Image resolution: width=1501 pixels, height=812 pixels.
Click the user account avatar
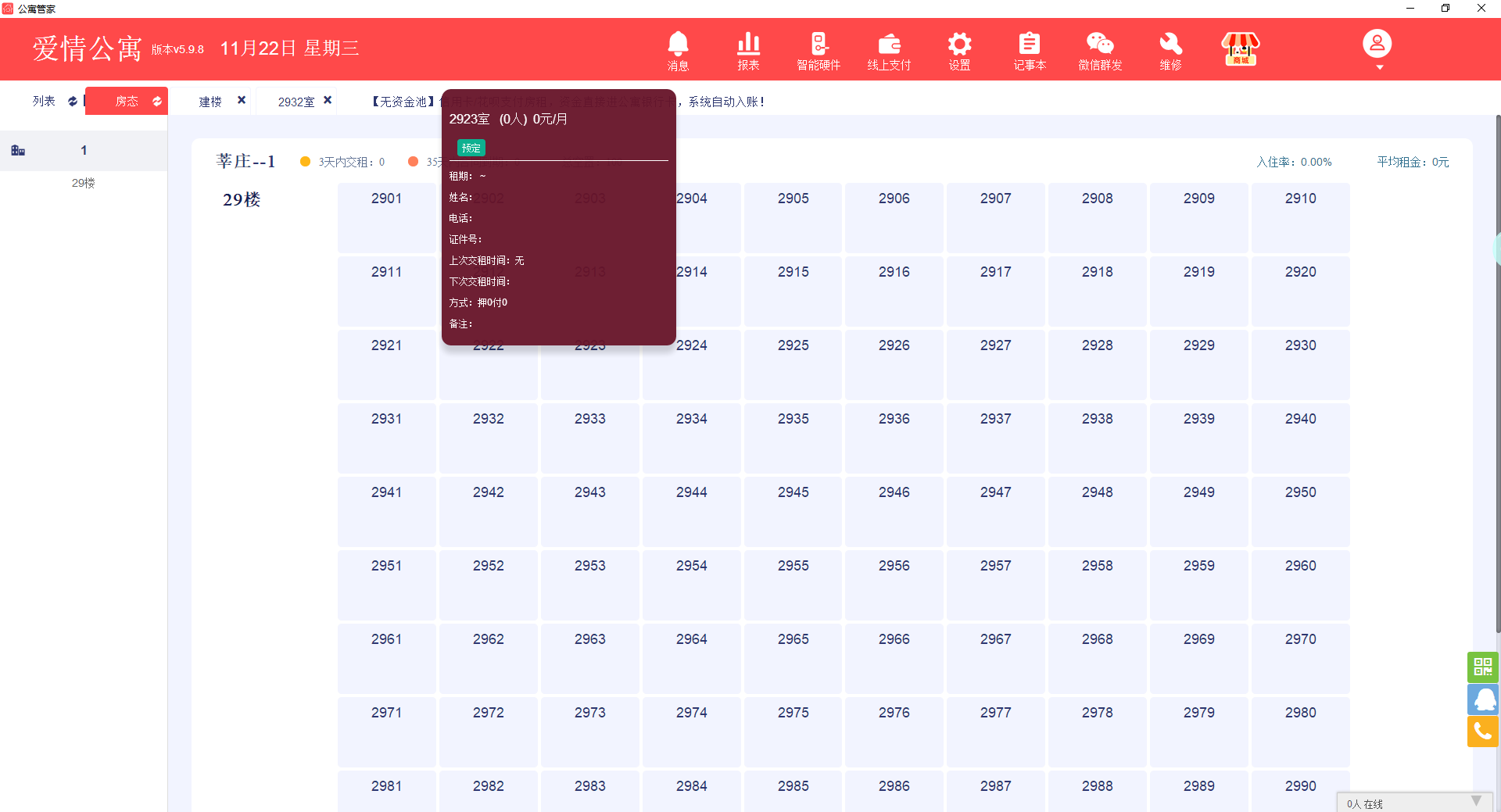tap(1377, 44)
